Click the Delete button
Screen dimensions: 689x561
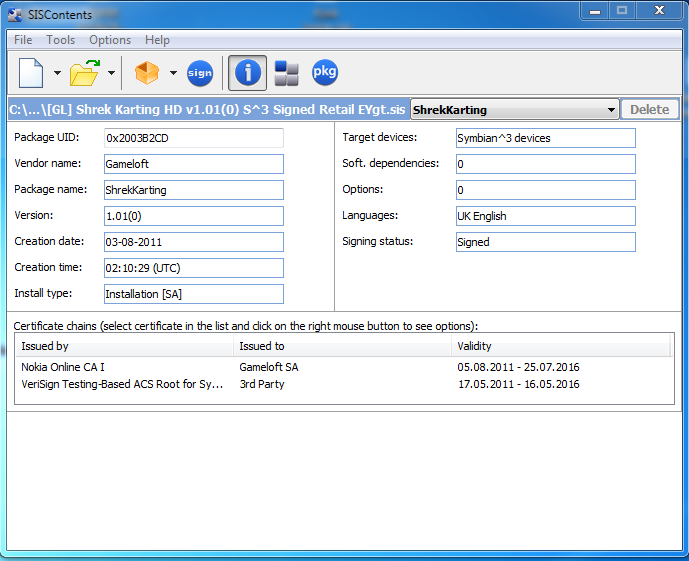click(x=649, y=109)
